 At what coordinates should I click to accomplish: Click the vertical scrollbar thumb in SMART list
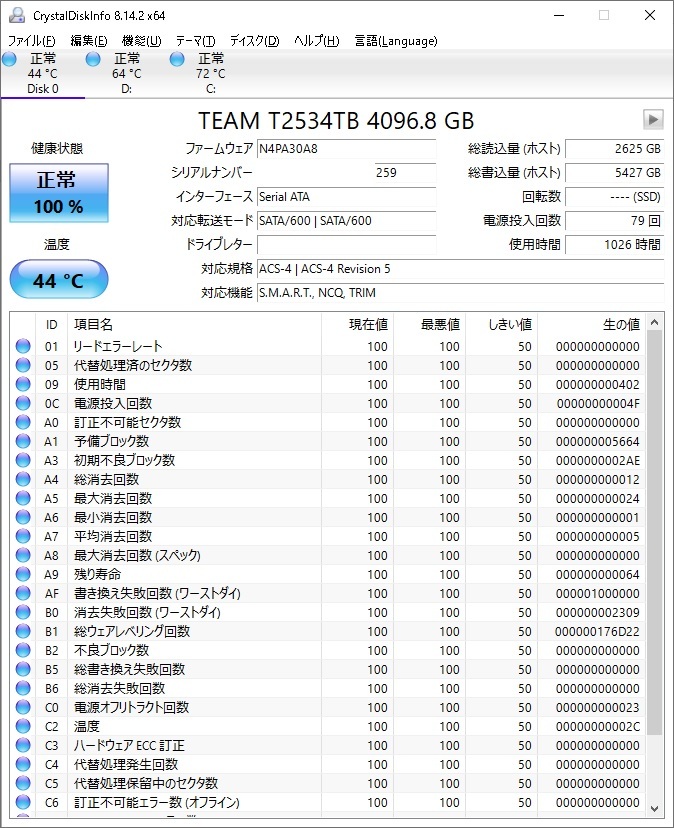click(x=654, y=533)
